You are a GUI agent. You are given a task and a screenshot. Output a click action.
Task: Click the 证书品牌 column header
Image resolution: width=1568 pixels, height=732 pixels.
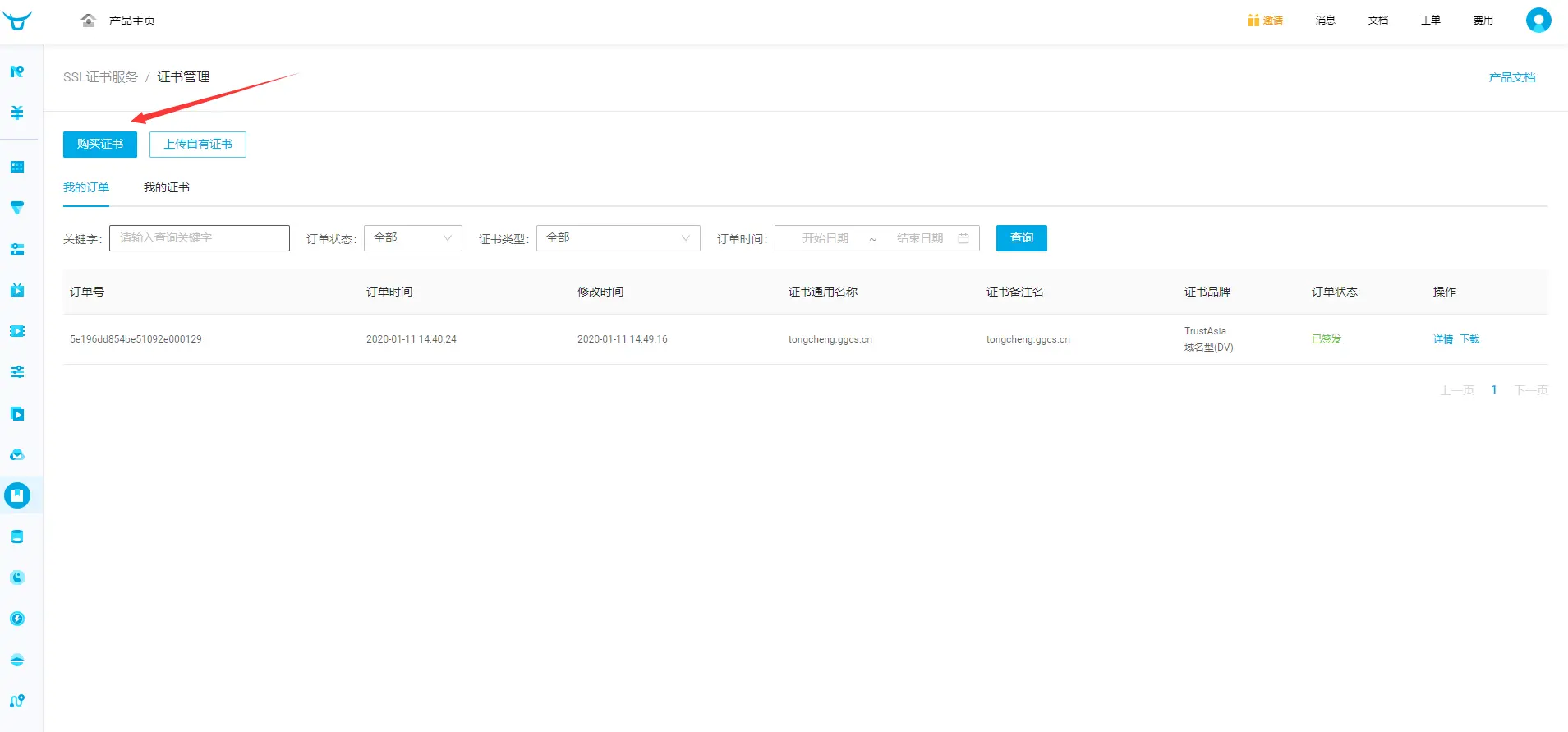[x=1207, y=292]
